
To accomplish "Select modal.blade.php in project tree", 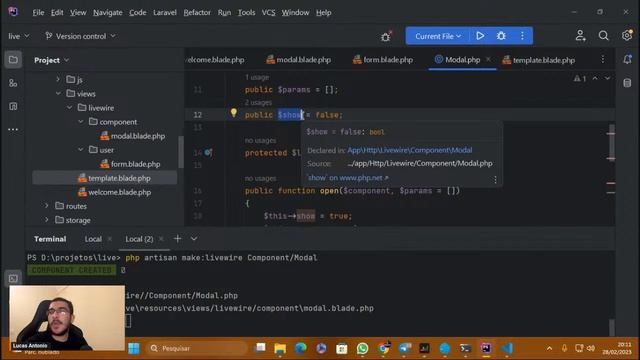I will tap(133, 136).
